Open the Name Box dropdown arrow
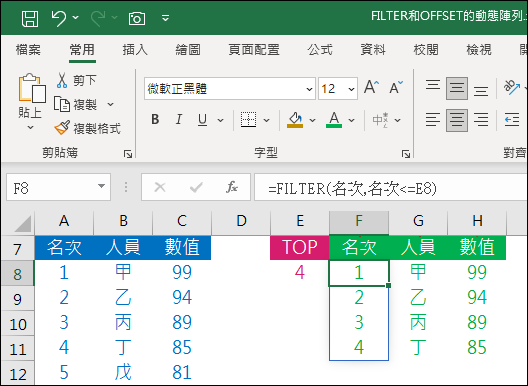 point(101,186)
